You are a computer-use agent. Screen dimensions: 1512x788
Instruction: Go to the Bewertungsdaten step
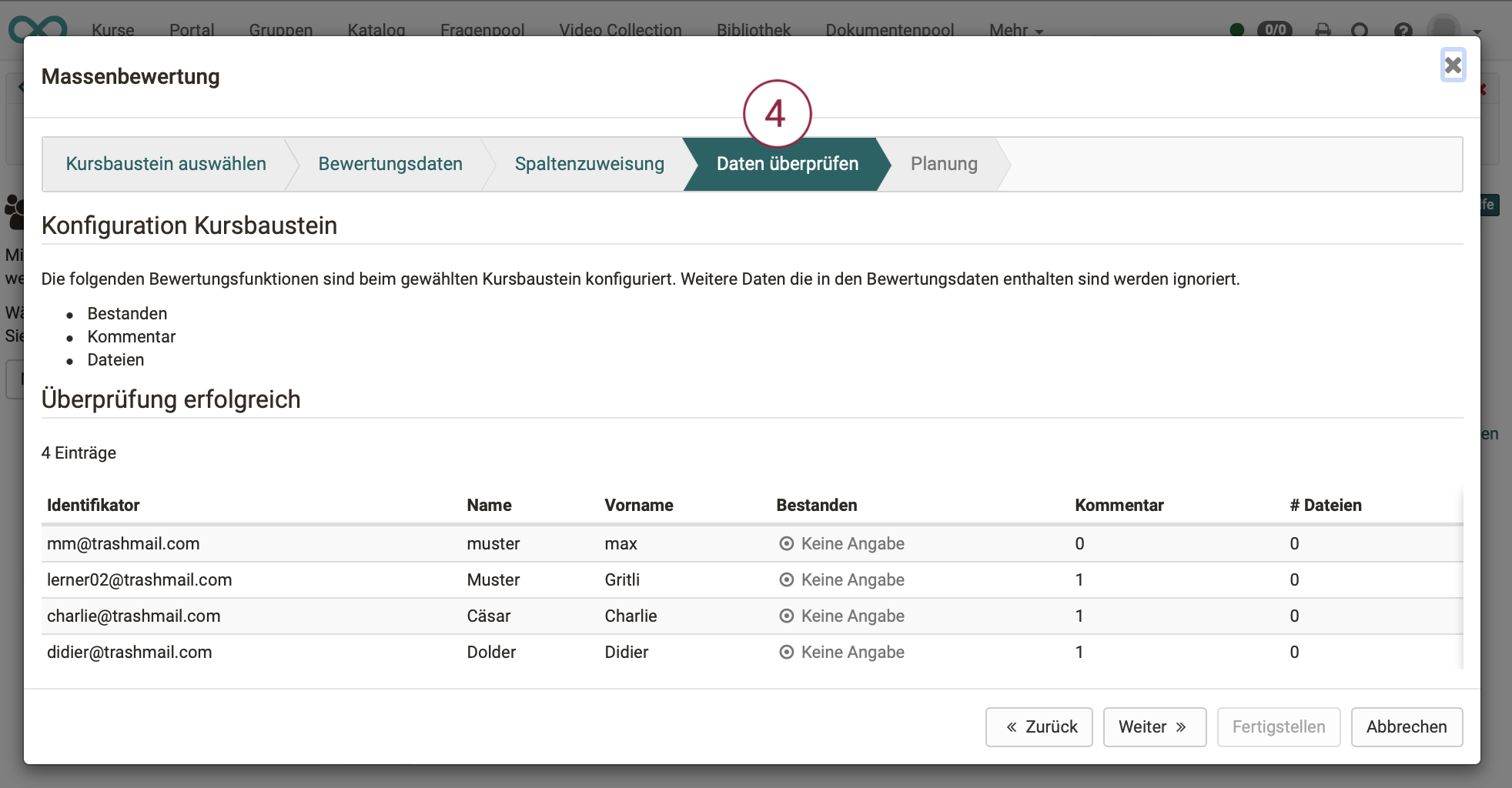[x=390, y=164]
